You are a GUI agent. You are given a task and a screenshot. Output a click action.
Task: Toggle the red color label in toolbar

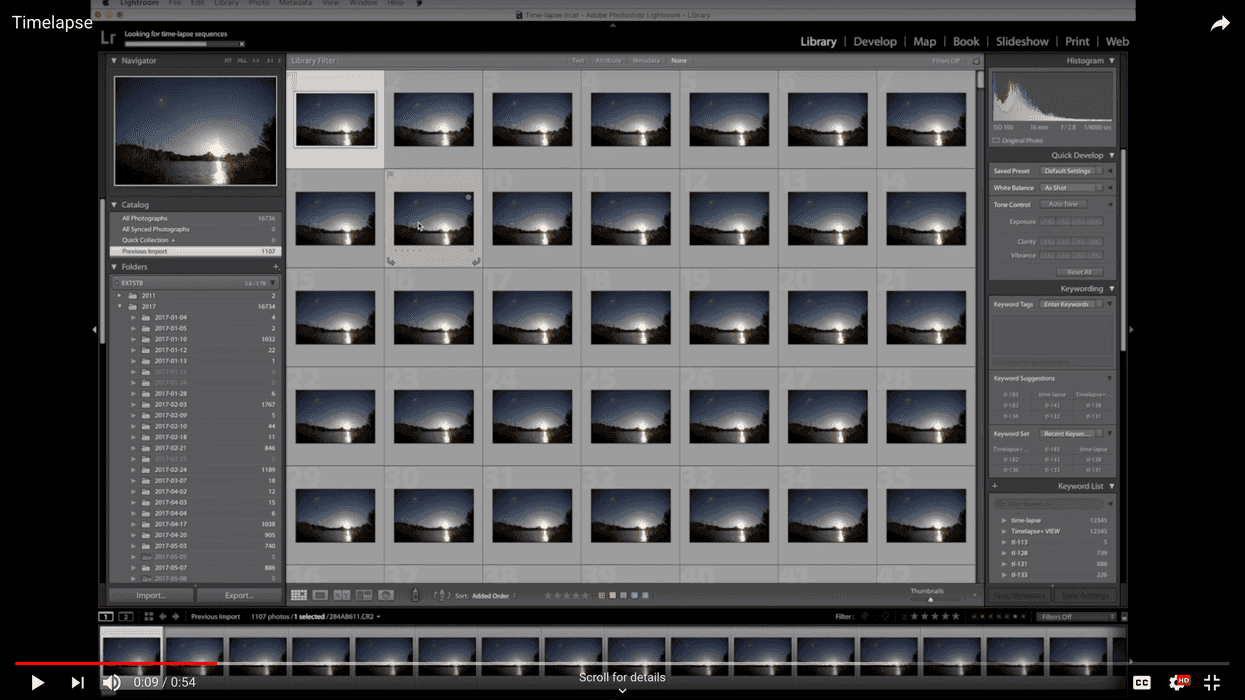601,596
